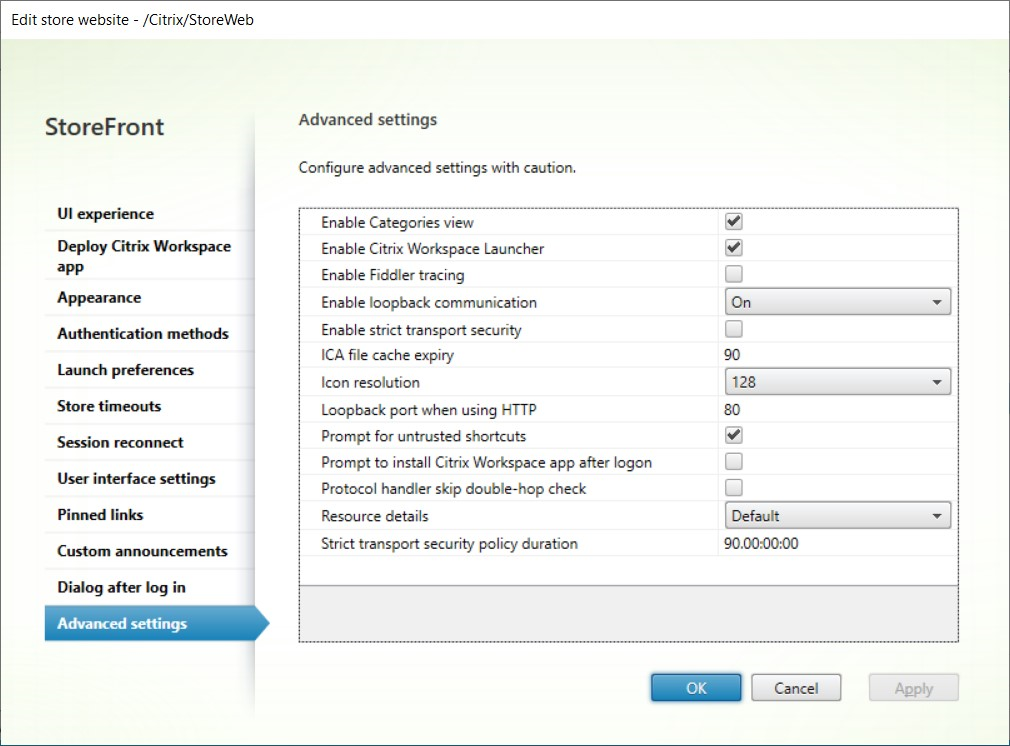Check Protocol handler skip double-hop check
The height and width of the screenshot is (746, 1010).
coord(734,488)
